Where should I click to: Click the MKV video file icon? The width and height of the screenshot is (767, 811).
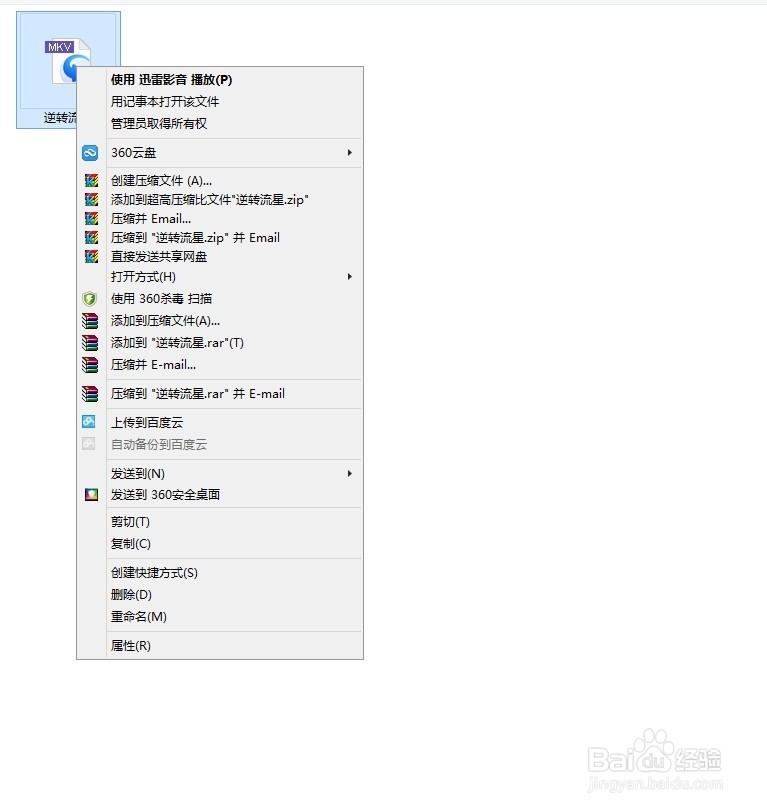(x=68, y=59)
